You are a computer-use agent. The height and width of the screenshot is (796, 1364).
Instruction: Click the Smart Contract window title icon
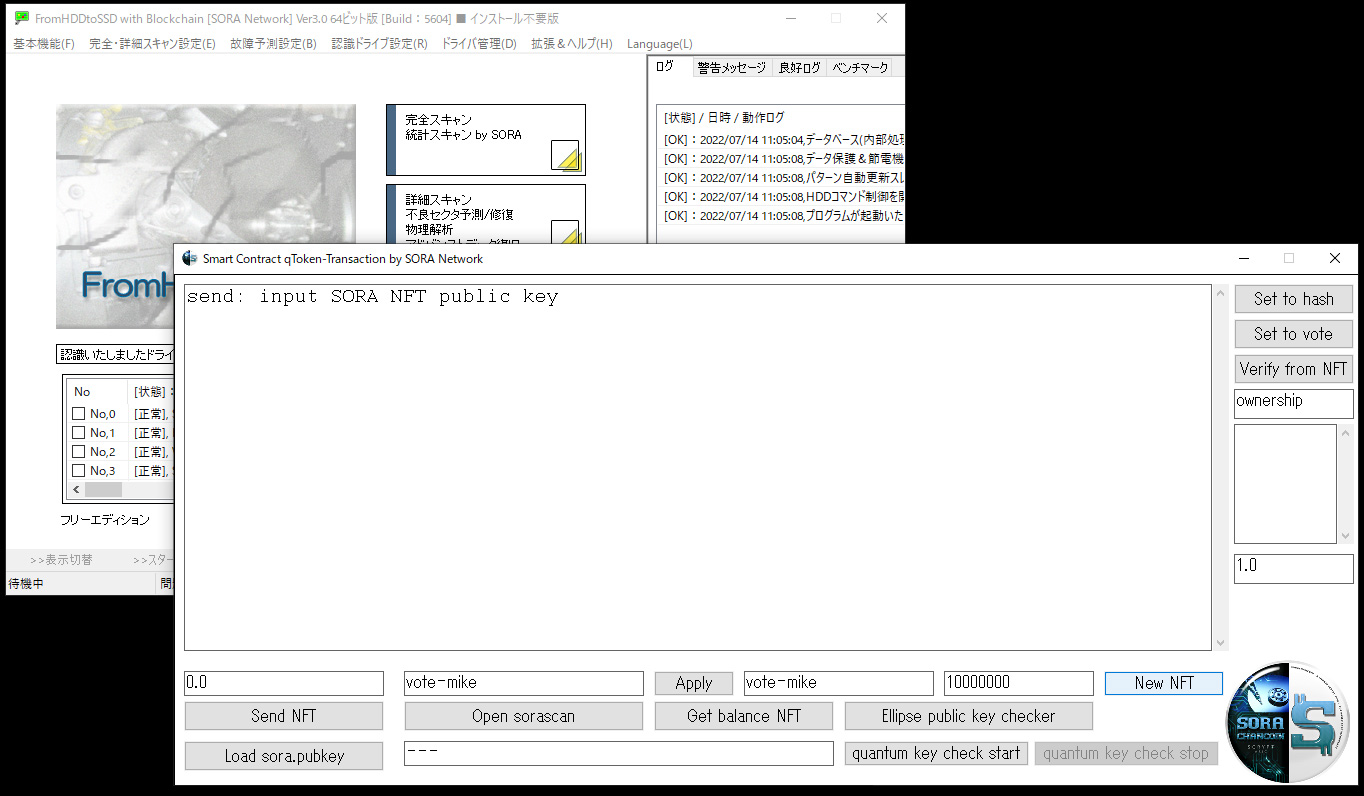(190, 258)
